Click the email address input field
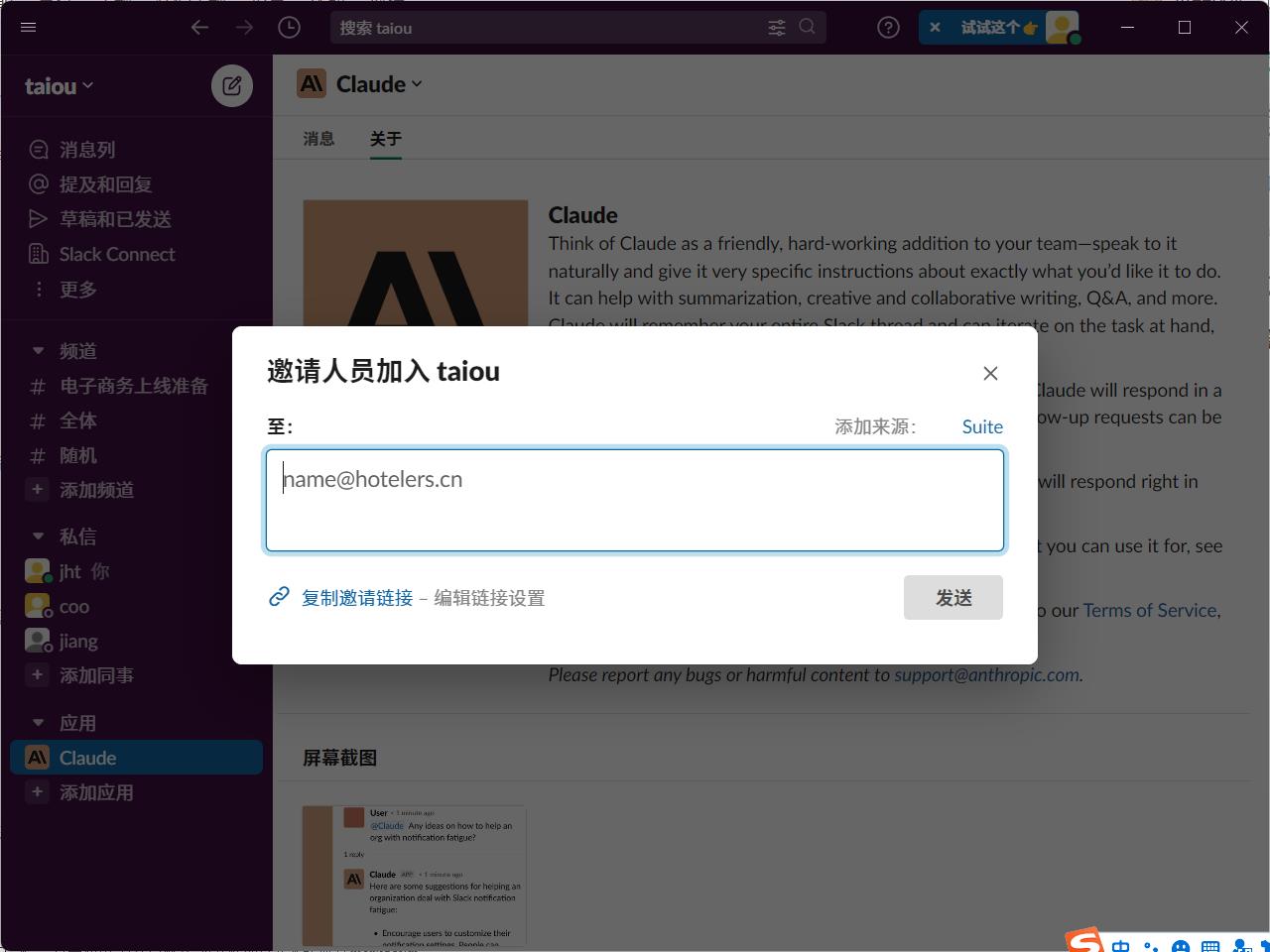The height and width of the screenshot is (952, 1270). coord(635,500)
